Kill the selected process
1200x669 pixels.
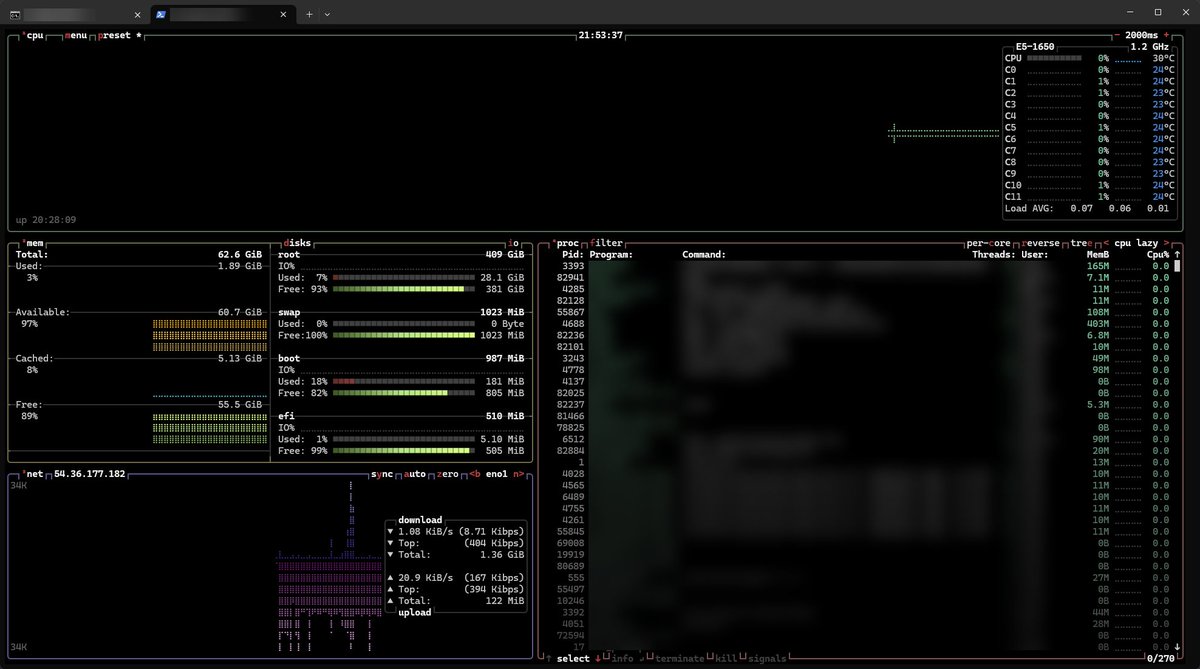(724, 658)
